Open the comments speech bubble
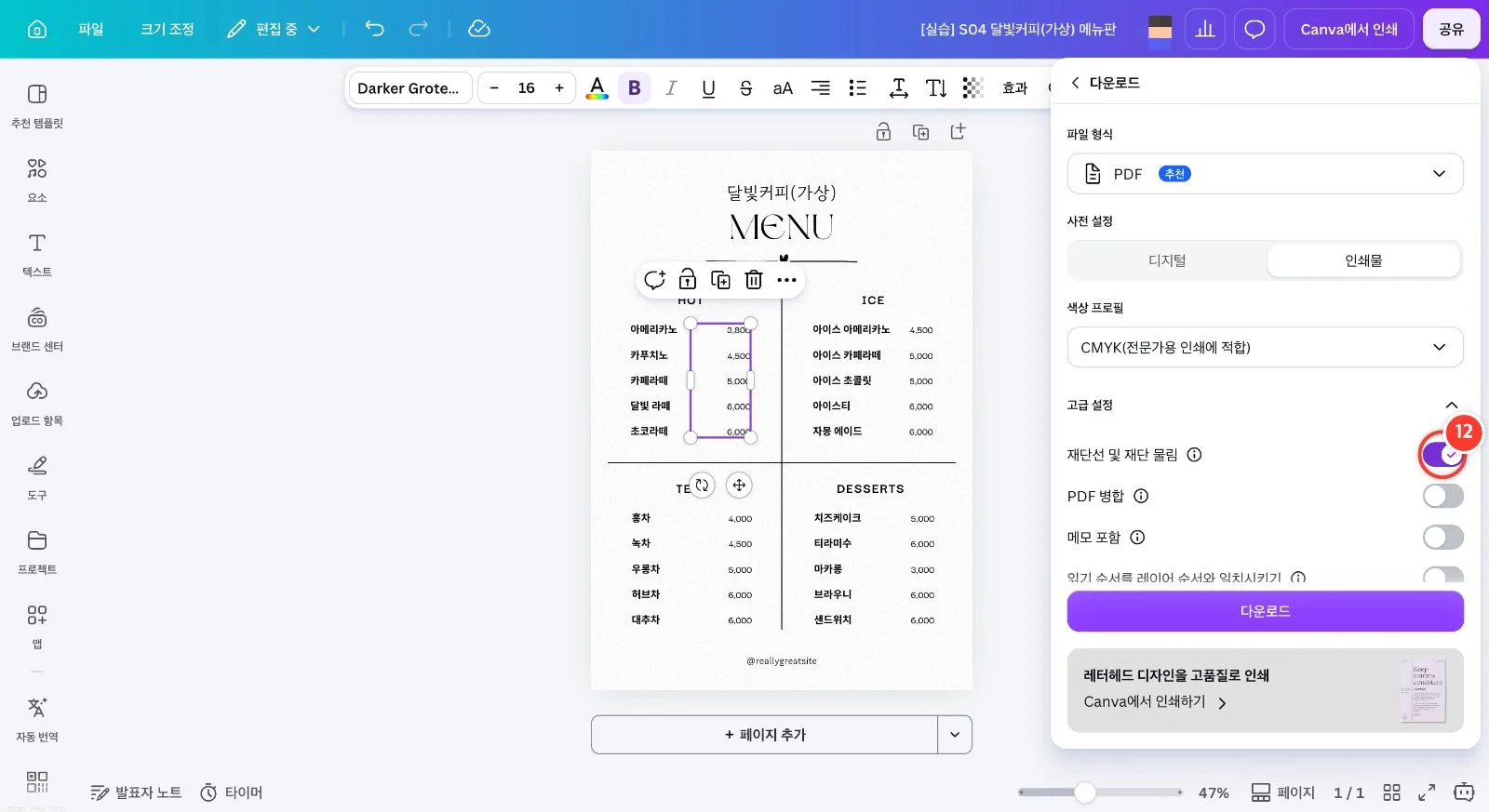1489x812 pixels. pos(1254,29)
